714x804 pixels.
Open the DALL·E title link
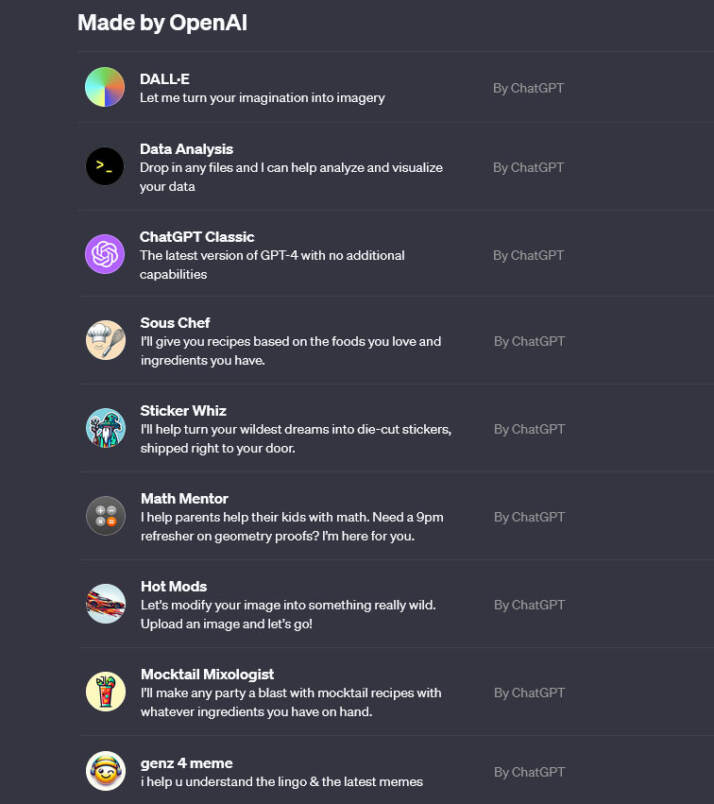[165, 79]
